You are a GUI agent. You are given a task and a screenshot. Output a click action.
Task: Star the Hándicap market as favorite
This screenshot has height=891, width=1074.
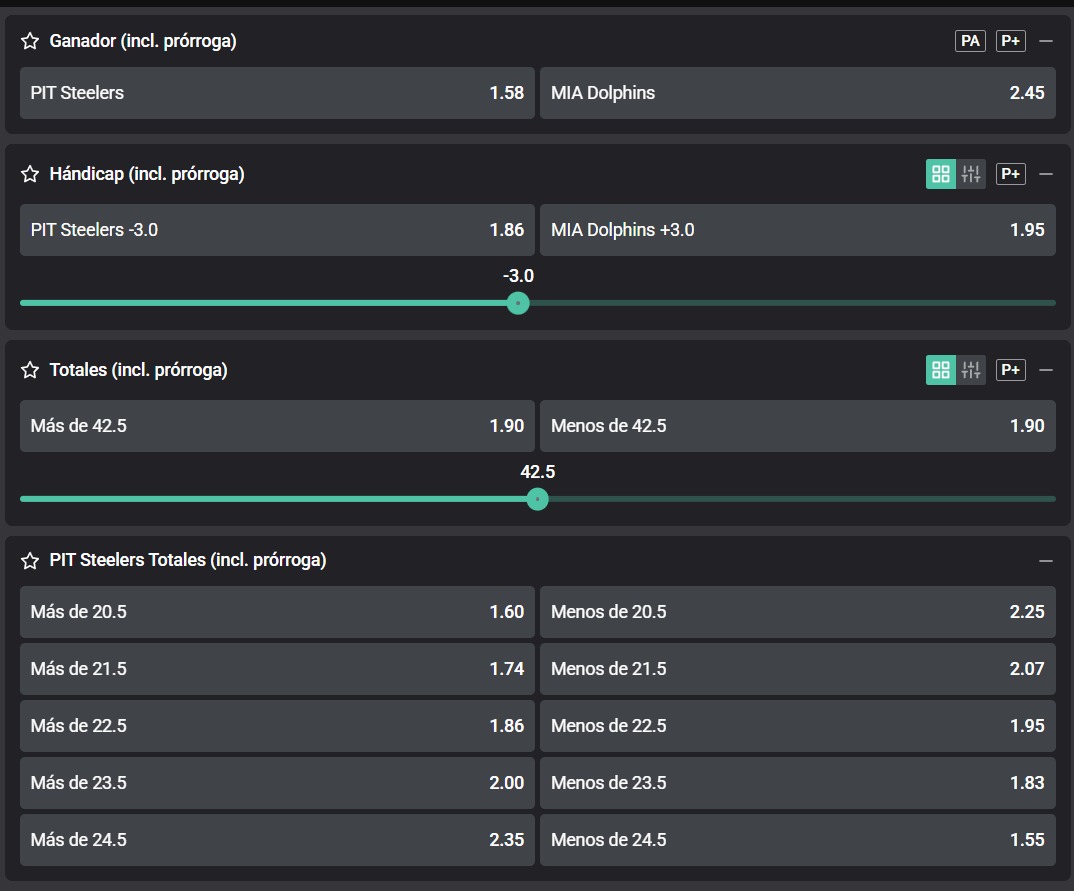[x=30, y=174]
